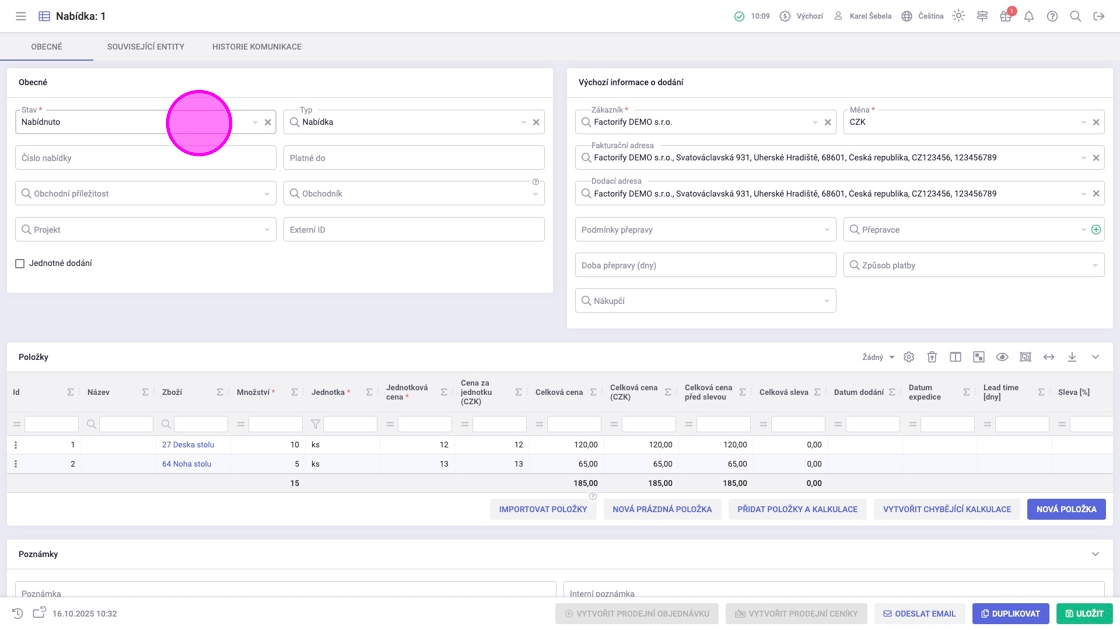Open the gift news icon with badge

(x=1005, y=16)
